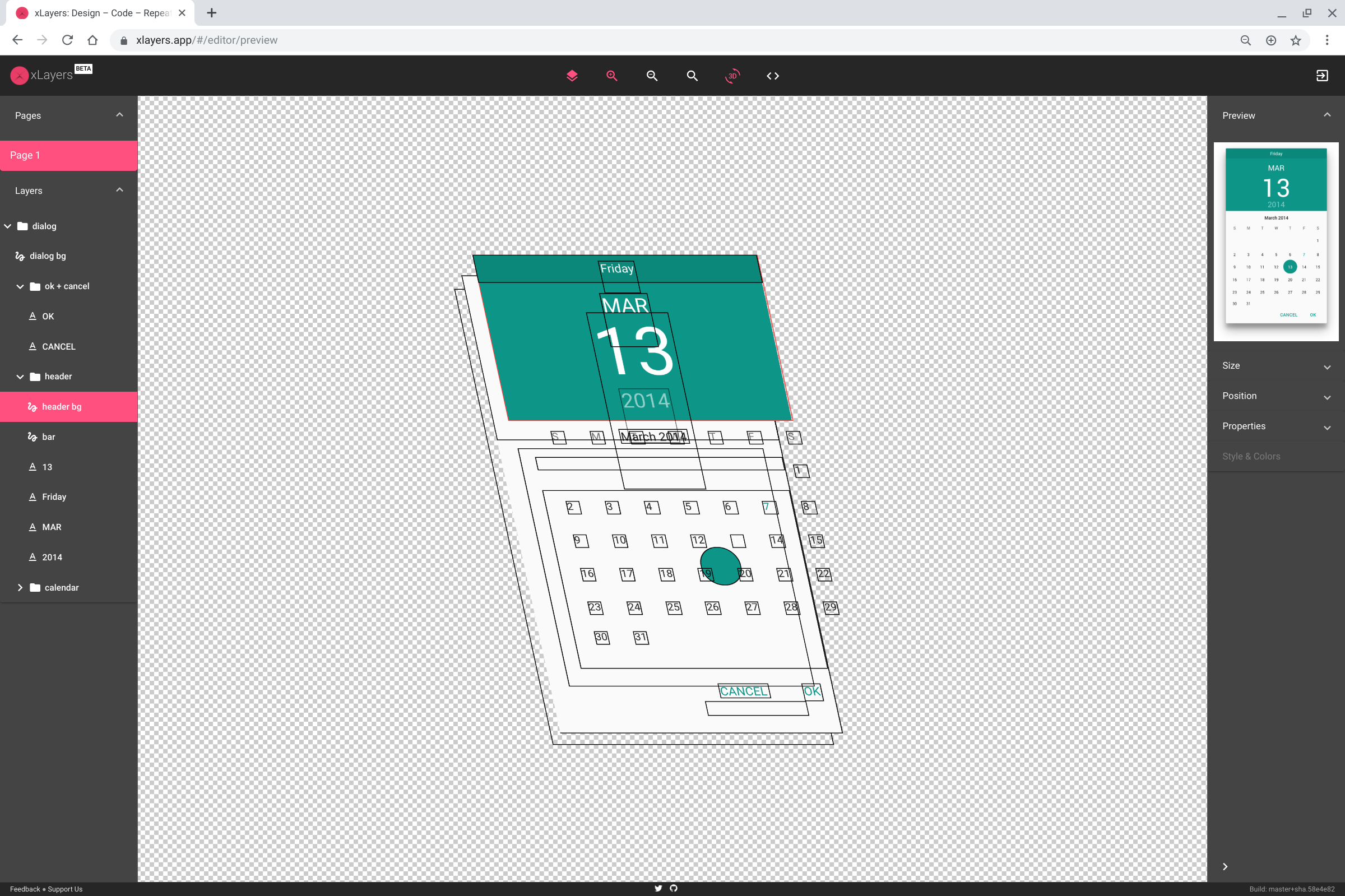Click the layers stack/overlay icon in toolbar

(571, 76)
